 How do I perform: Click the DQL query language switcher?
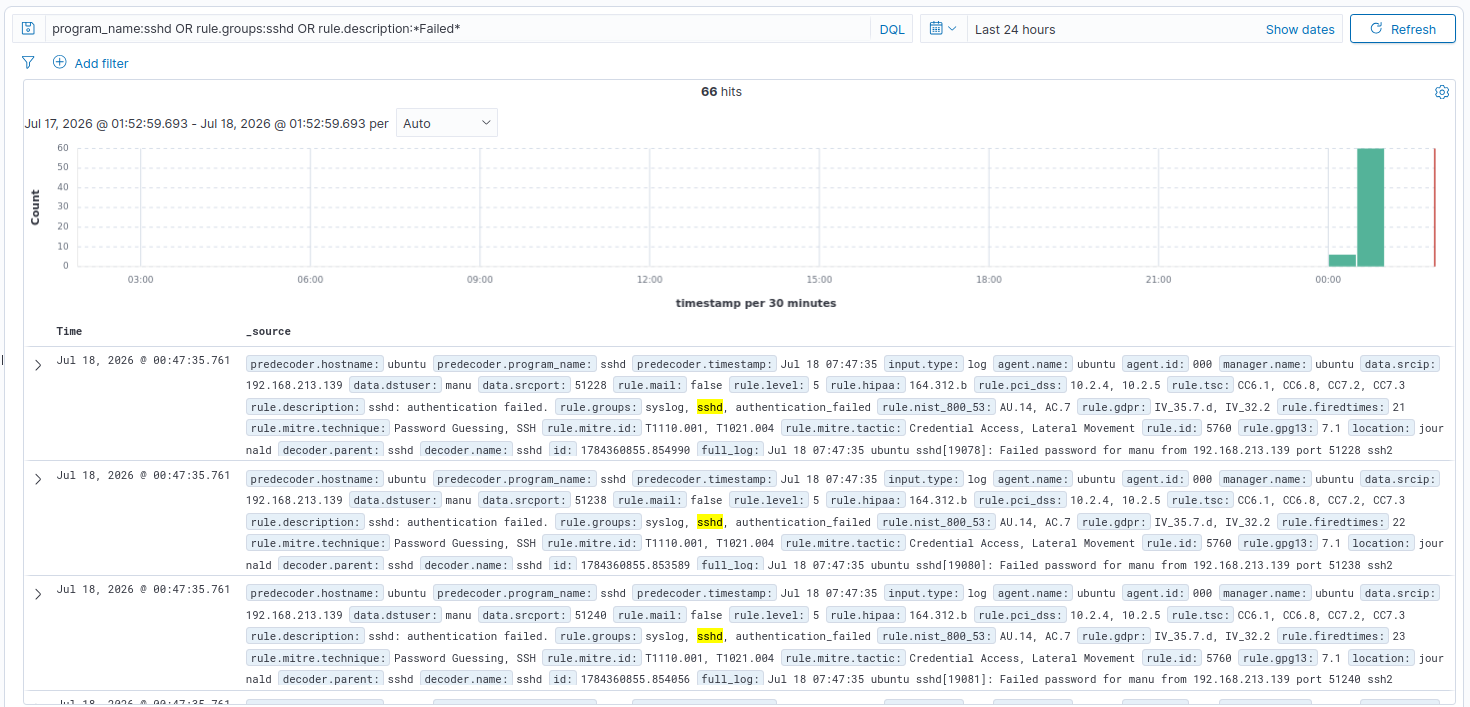tap(892, 29)
